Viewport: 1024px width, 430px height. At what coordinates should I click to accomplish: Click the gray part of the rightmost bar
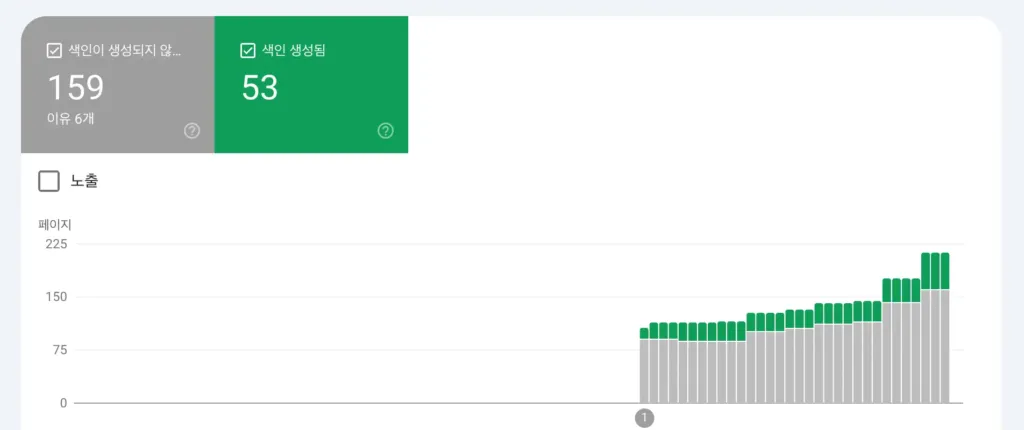[944, 345]
